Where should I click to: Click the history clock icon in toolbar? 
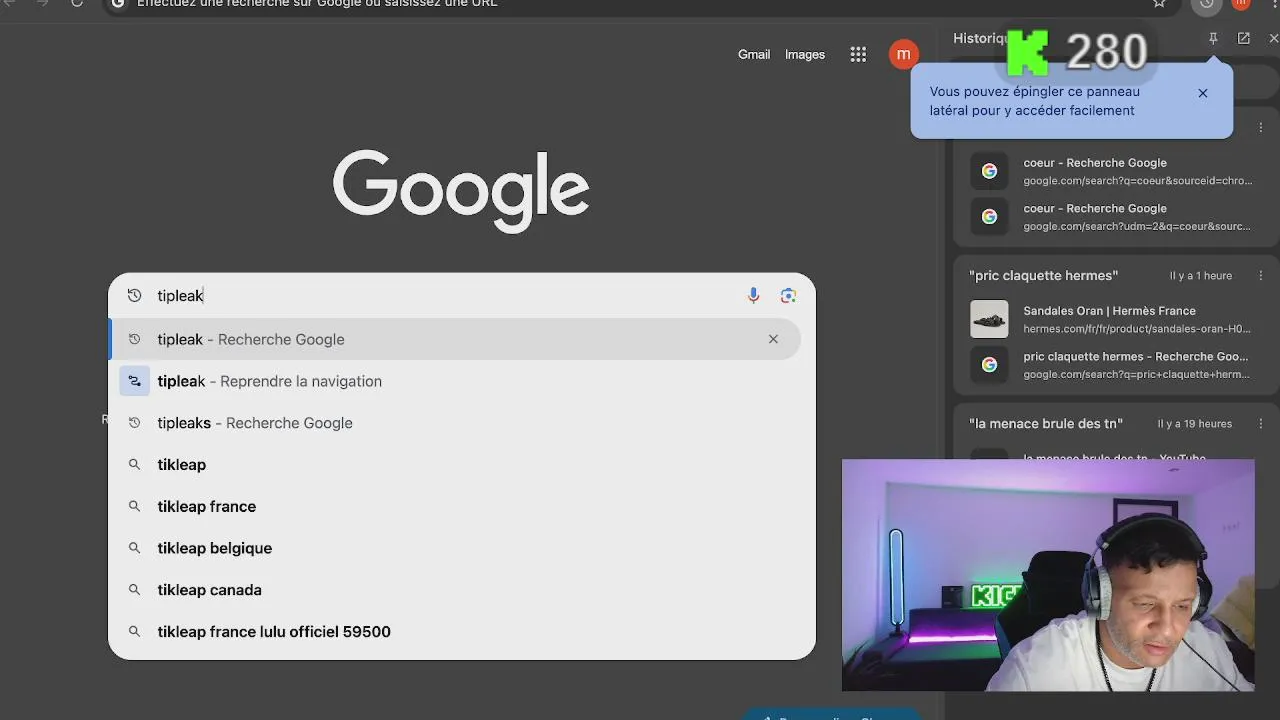[x=1207, y=3]
